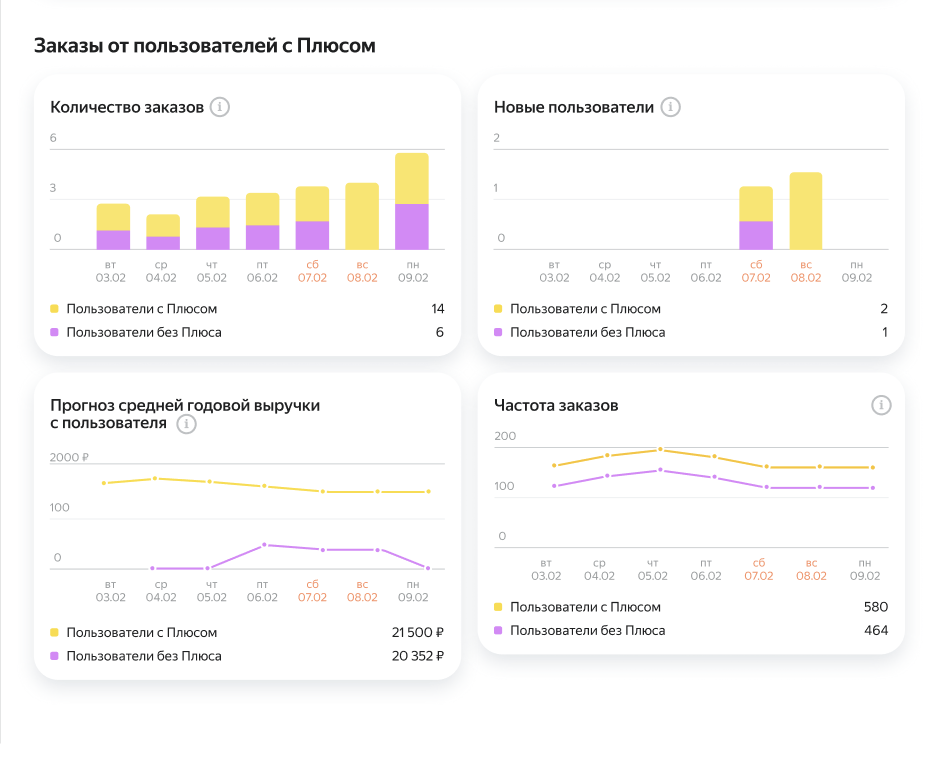Click Пользователи с Плюсом label in revenue forecast card
Screen dimensions: 934x760
point(141,633)
